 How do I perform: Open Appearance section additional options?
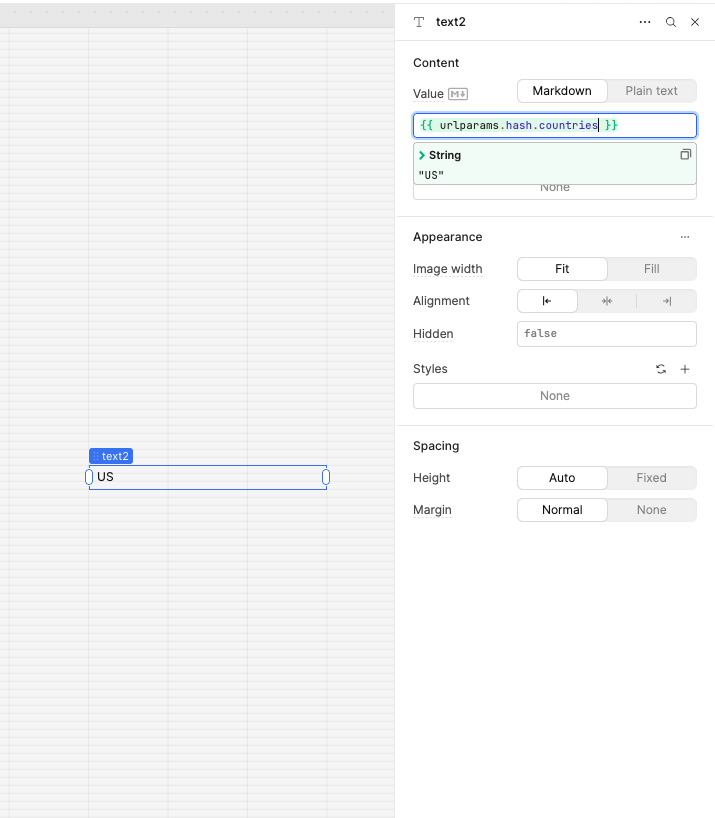click(685, 237)
